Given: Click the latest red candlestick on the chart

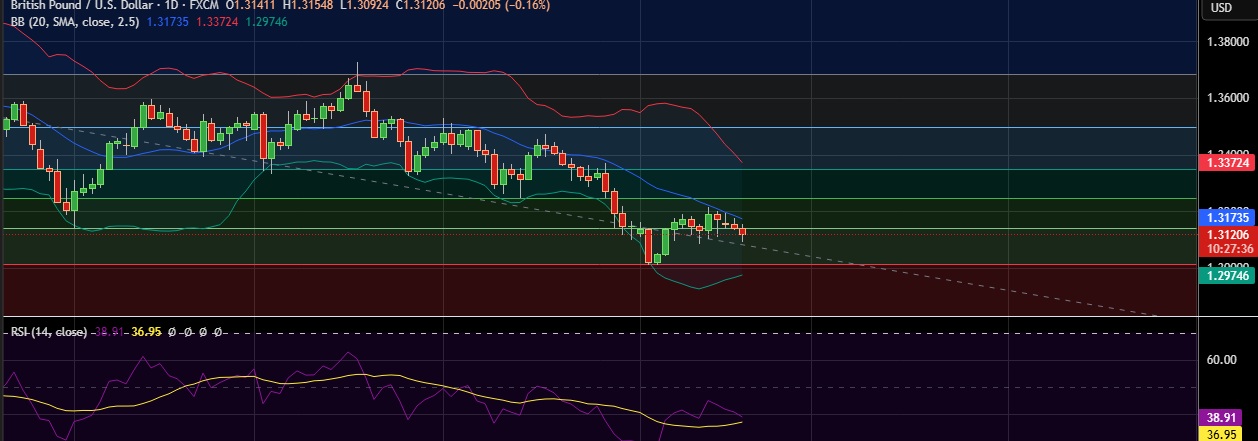Looking at the screenshot, I should [x=742, y=233].
